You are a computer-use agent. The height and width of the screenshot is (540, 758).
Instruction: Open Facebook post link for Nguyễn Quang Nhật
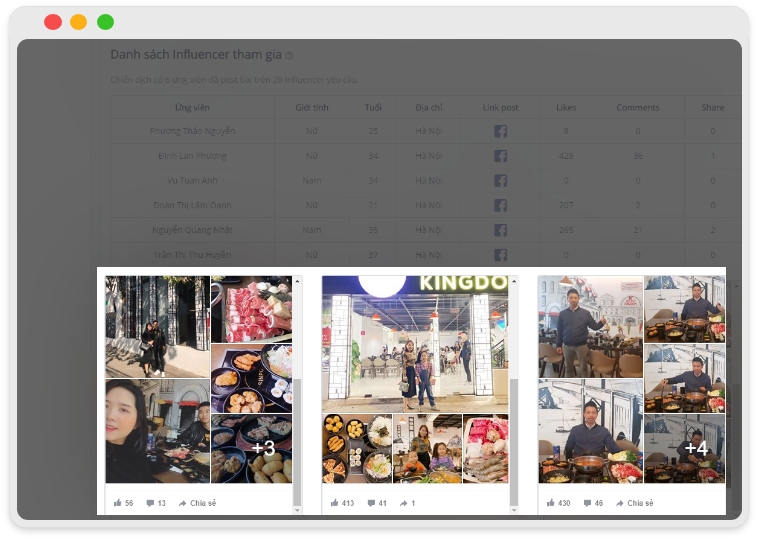tap(500, 230)
